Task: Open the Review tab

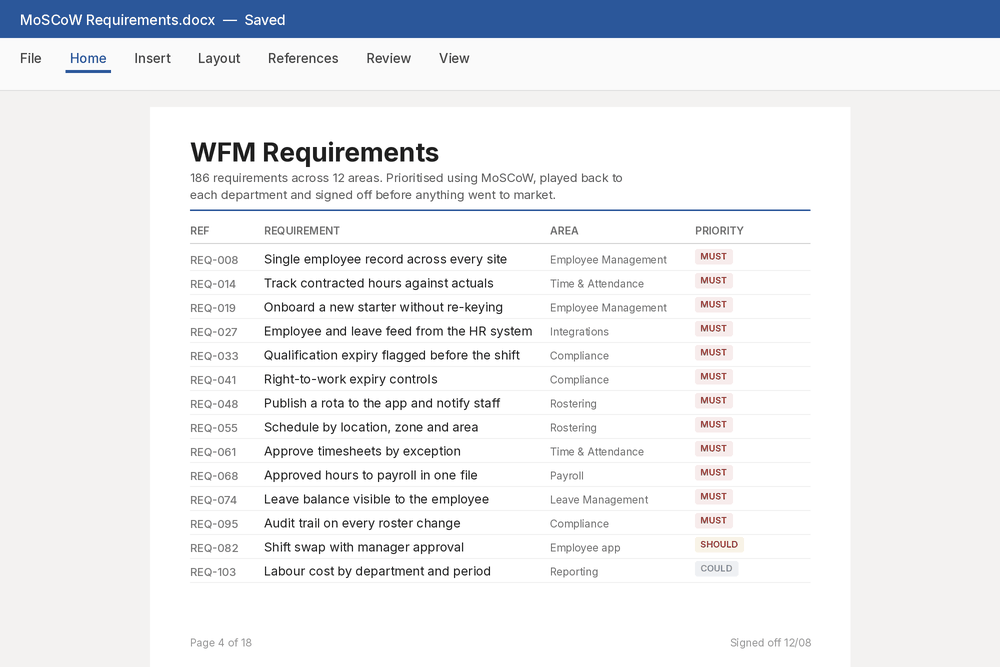Action: click(388, 58)
